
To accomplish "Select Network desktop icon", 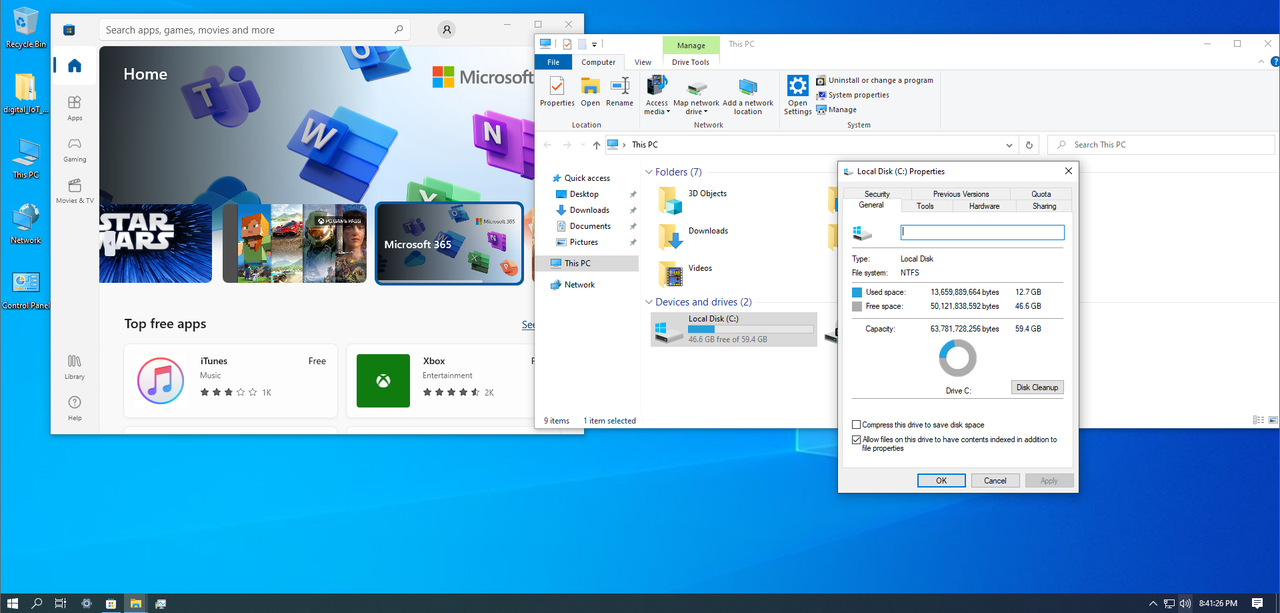I will pyautogui.click(x=25, y=225).
